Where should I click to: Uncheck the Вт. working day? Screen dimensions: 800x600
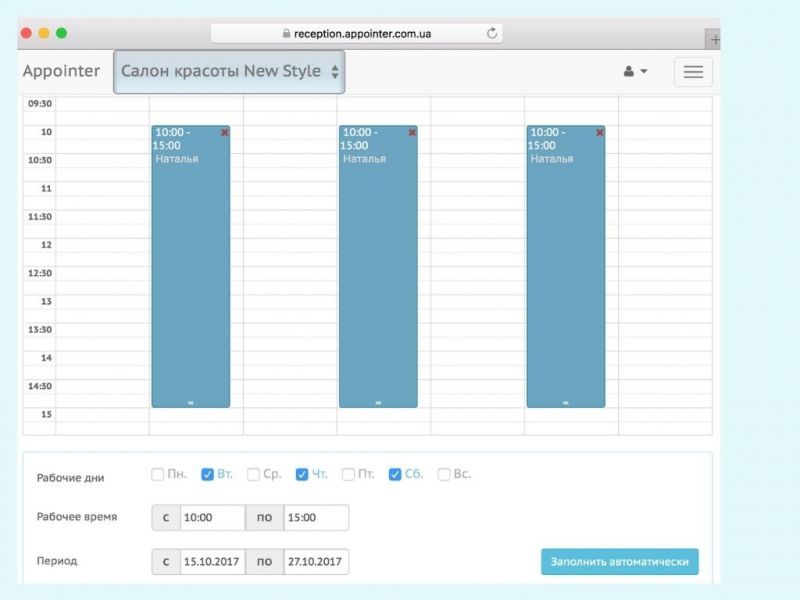[x=207, y=474]
